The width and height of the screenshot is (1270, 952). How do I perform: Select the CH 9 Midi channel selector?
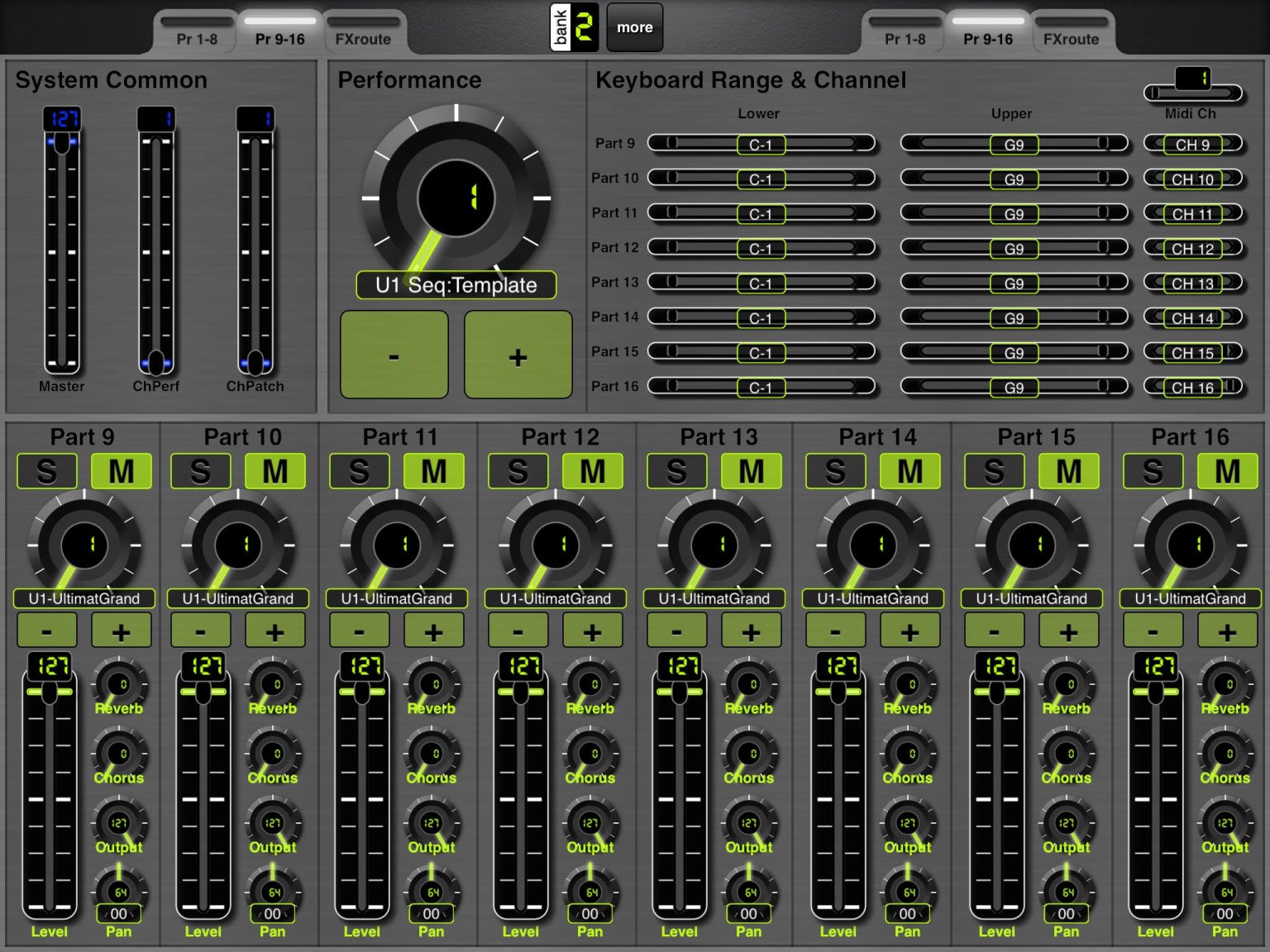click(1193, 145)
